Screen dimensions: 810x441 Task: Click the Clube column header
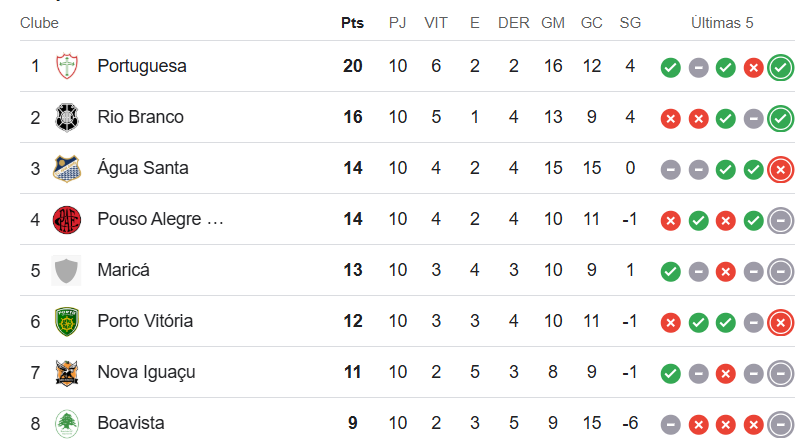(x=39, y=23)
